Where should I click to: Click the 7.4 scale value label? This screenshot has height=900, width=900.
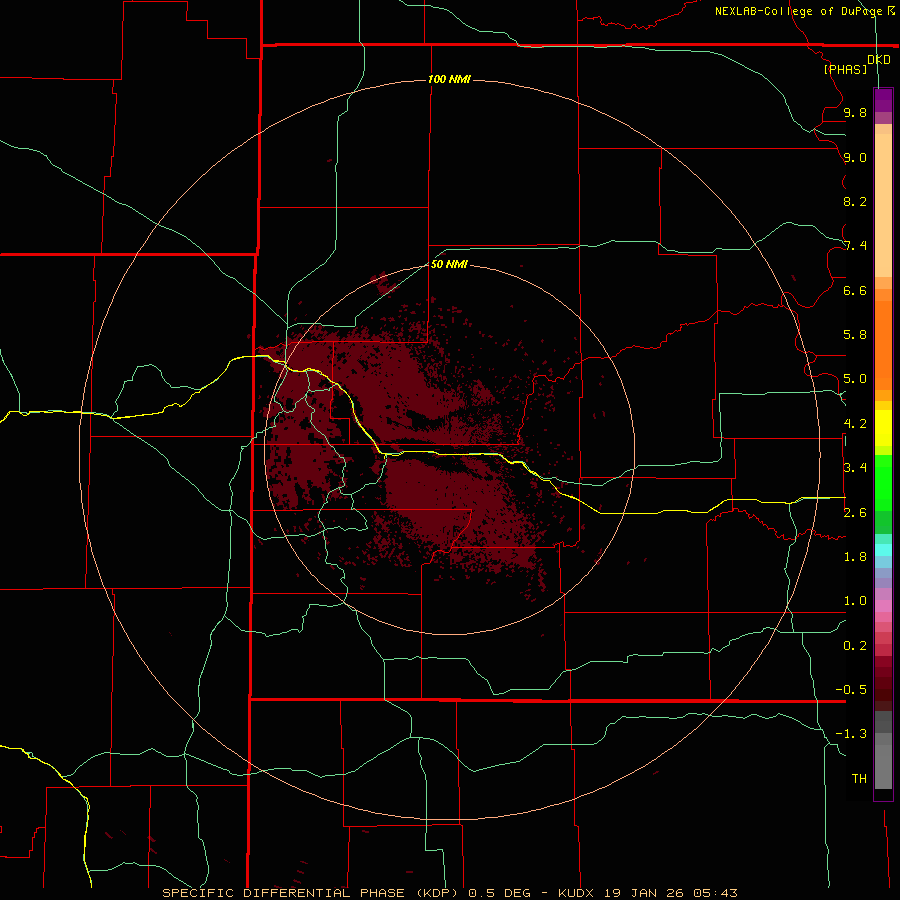tap(855, 246)
